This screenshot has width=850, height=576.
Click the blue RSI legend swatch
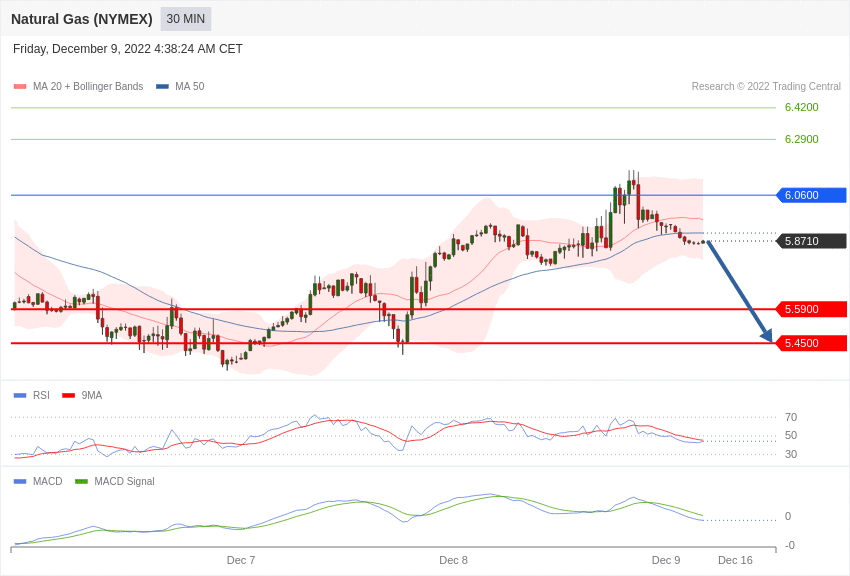(20, 396)
